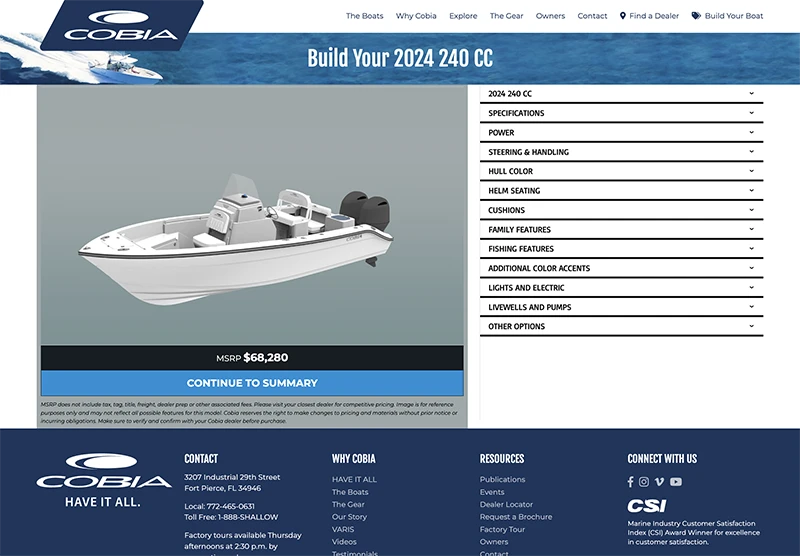Open The Gear navigation item in header
Image resolution: width=800 pixels, height=556 pixels.
click(506, 16)
